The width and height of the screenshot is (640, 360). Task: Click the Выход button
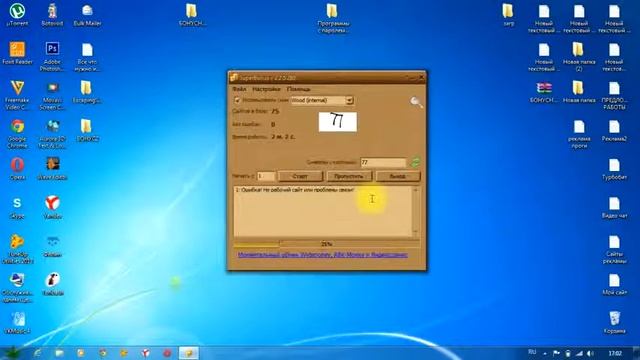tap(398, 176)
